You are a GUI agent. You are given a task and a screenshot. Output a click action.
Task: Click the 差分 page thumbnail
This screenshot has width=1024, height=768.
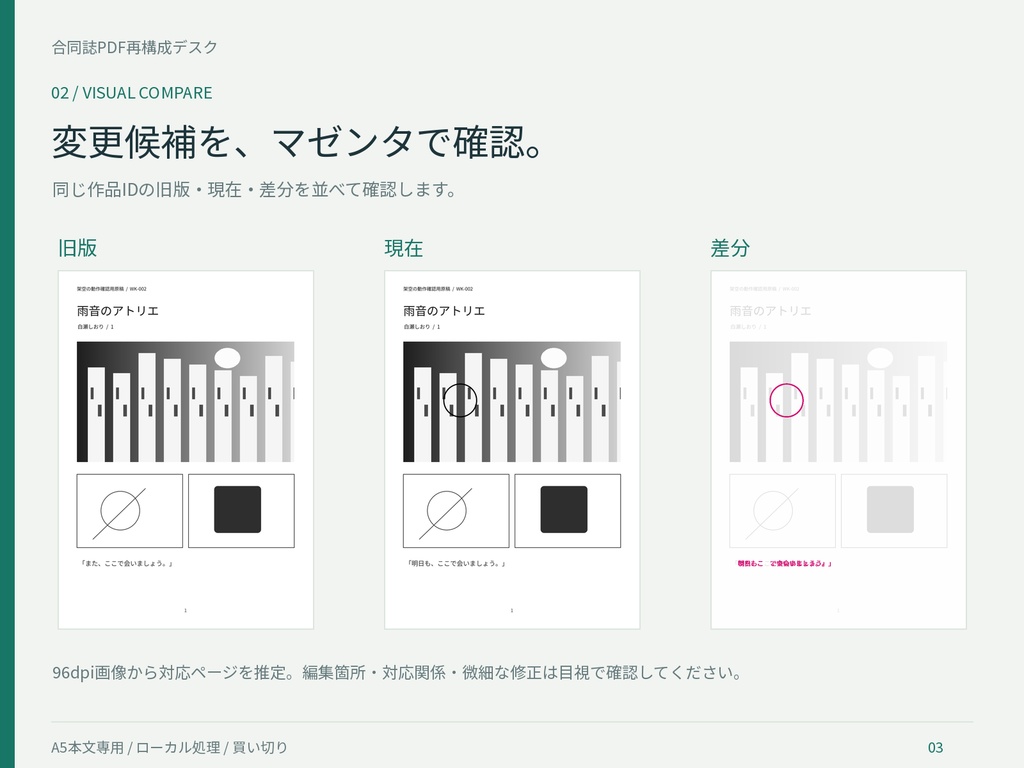(839, 450)
